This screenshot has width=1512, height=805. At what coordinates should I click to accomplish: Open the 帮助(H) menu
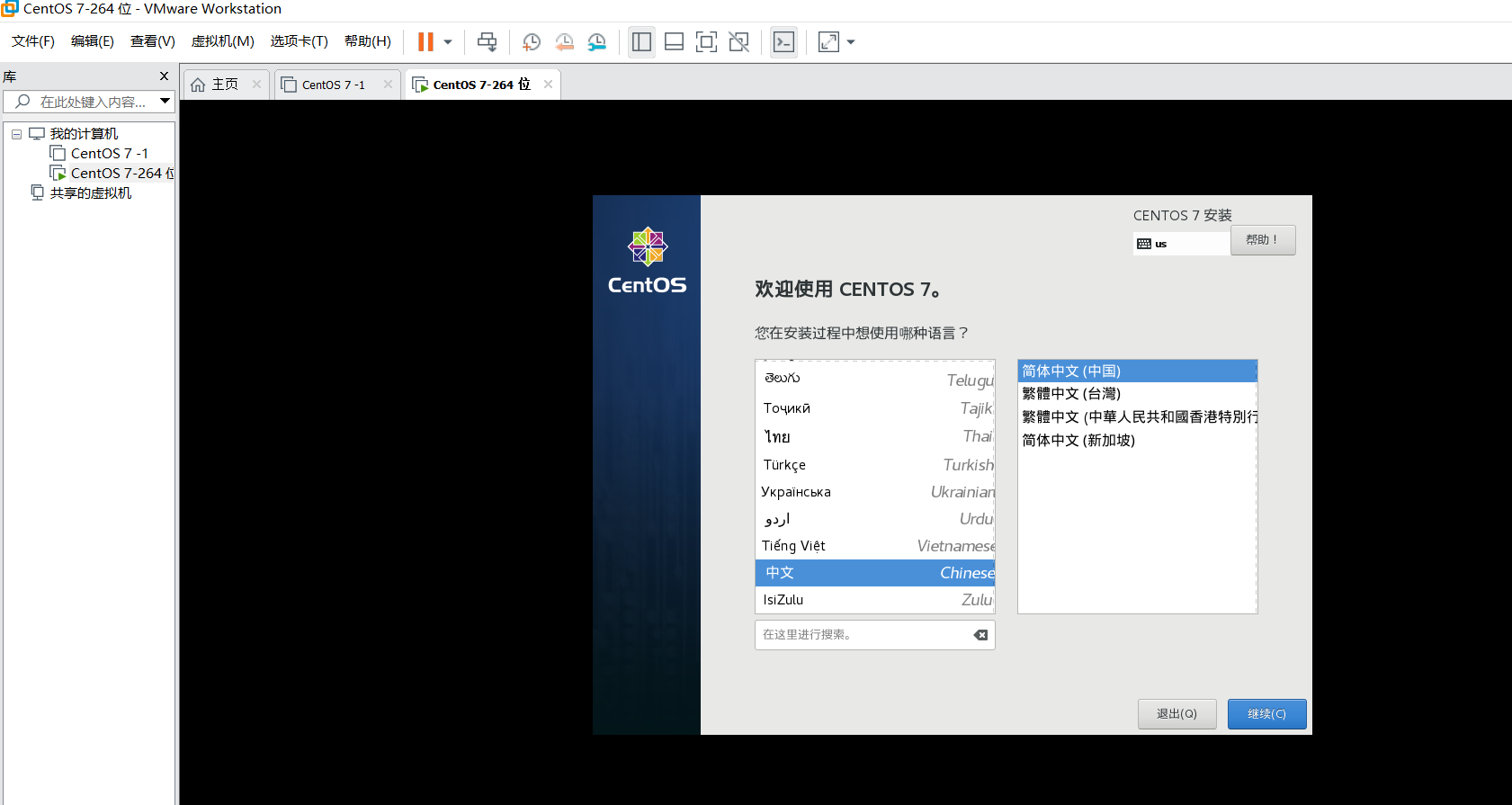pos(368,41)
